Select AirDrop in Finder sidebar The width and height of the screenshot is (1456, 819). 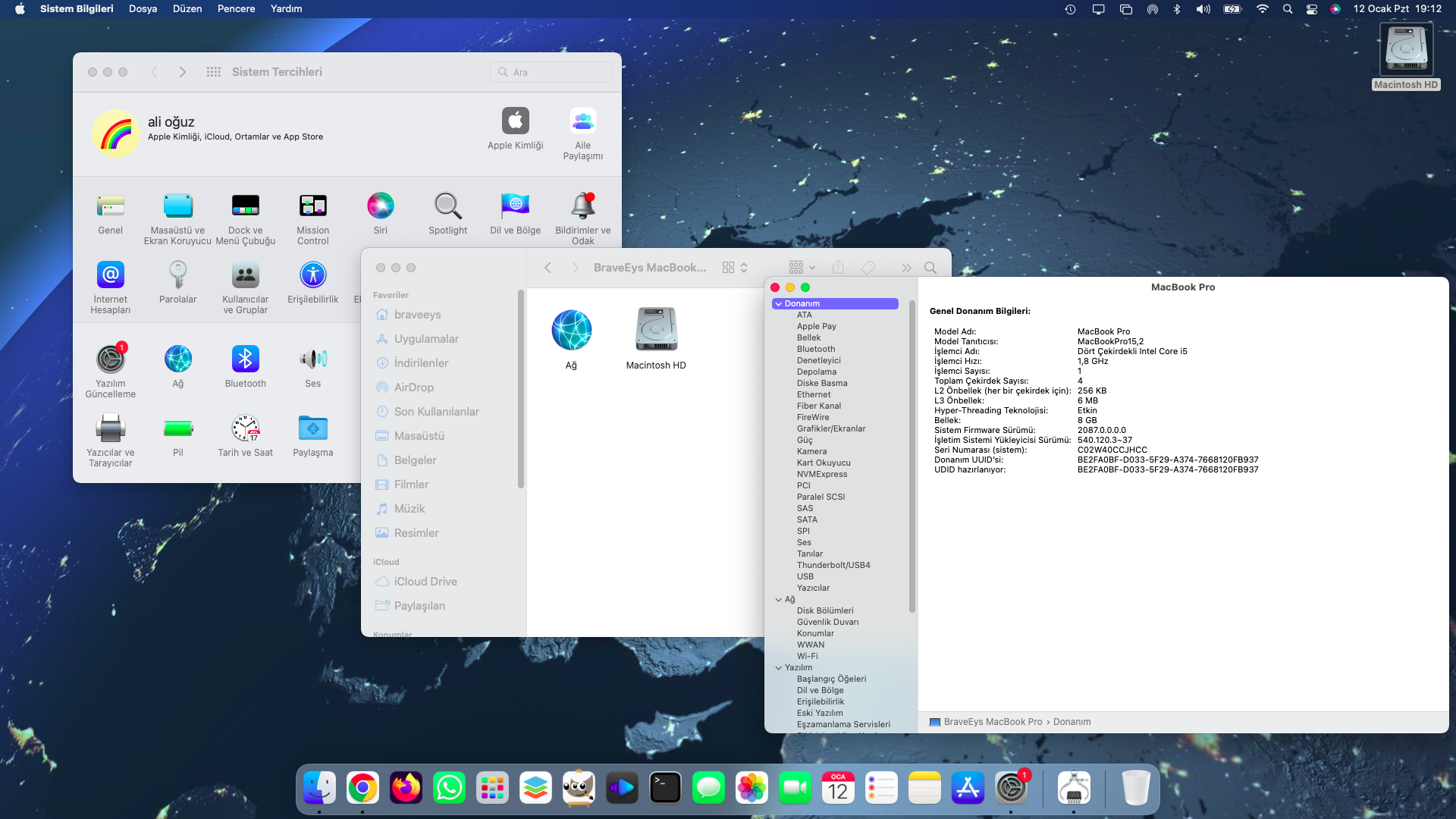tap(413, 388)
